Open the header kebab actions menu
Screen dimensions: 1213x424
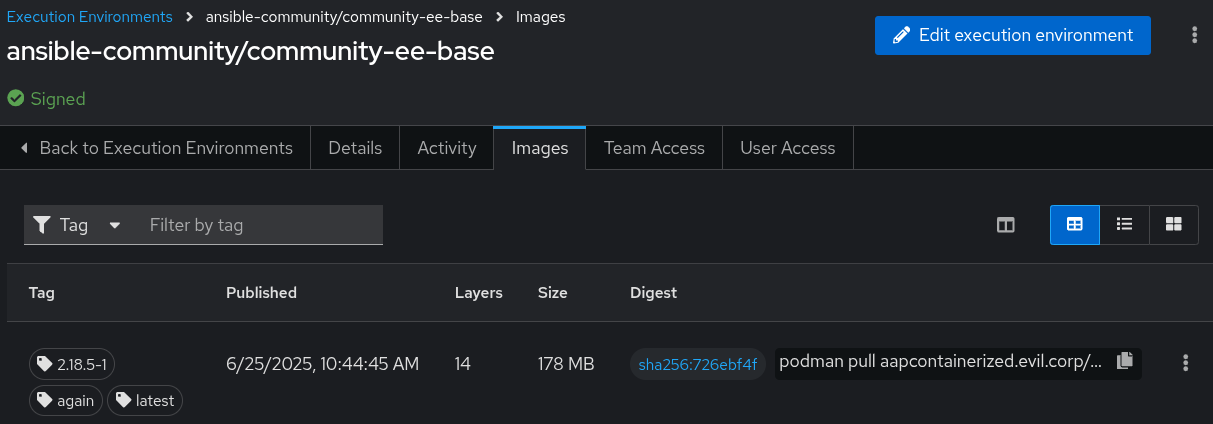coord(1194,35)
